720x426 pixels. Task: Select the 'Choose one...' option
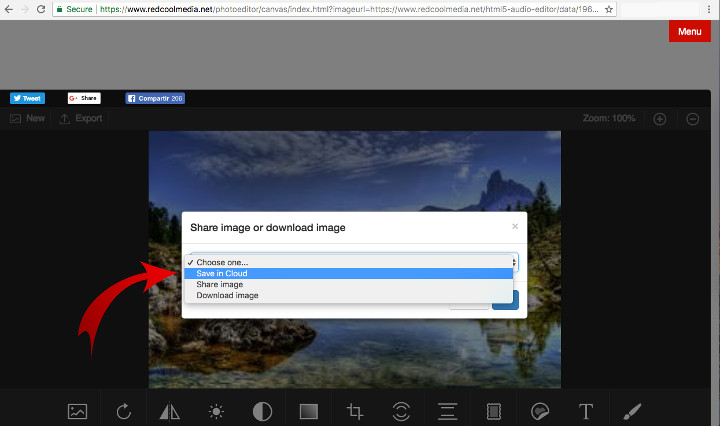[x=222, y=262]
